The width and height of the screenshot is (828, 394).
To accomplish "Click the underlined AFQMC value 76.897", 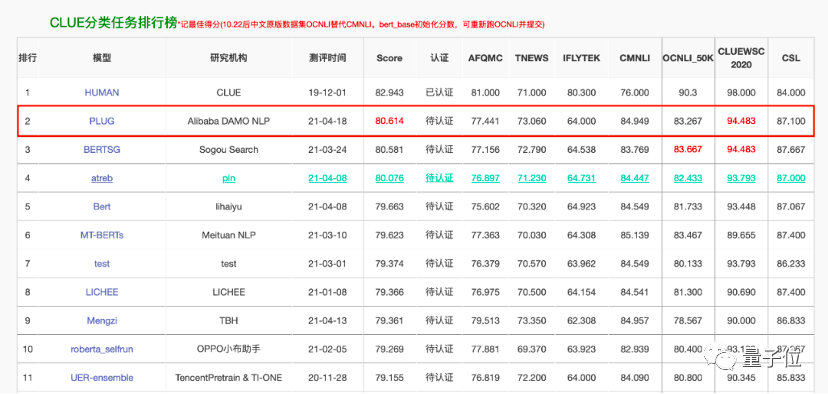I will click(485, 178).
